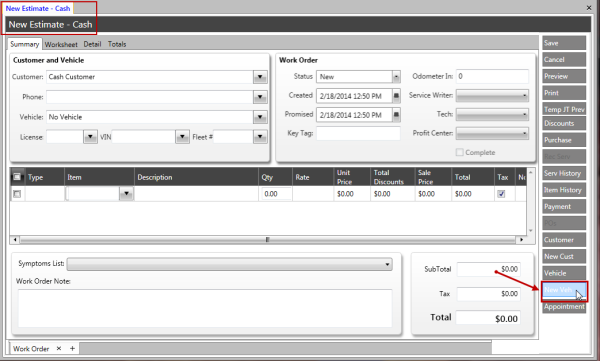
Task: Open the Fleet # dropdown arrow
Action: [x=260, y=137]
